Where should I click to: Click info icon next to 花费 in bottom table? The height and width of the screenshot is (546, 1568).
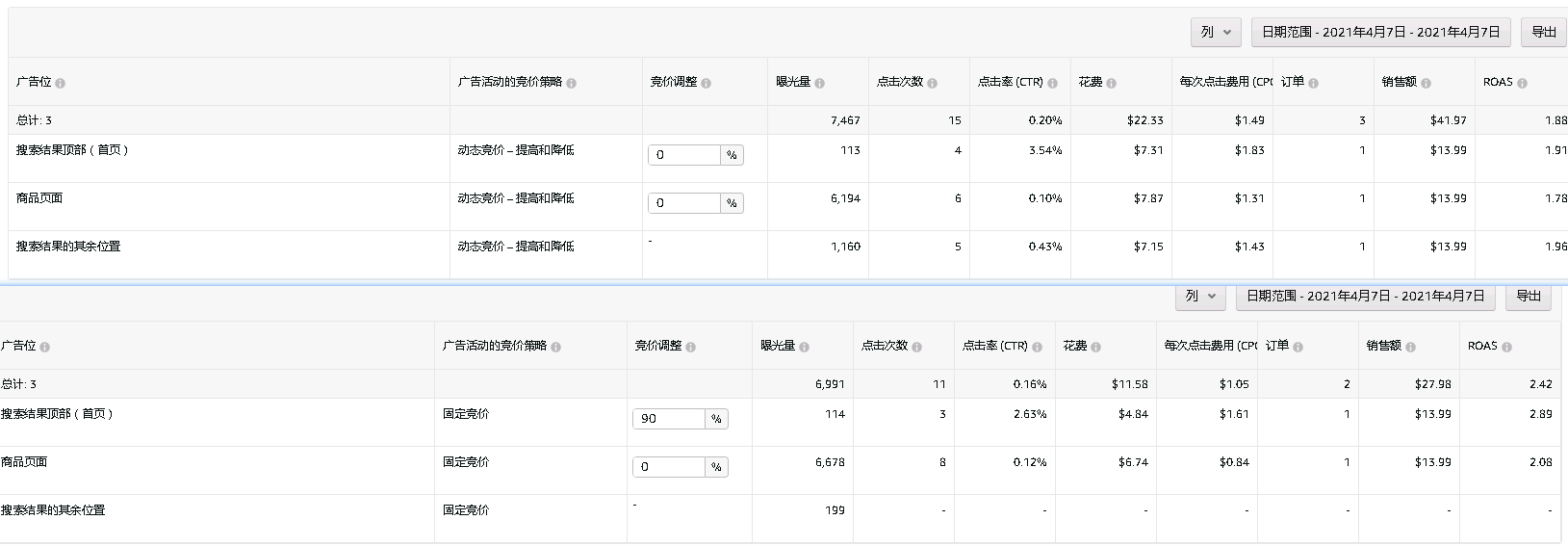tap(1095, 347)
